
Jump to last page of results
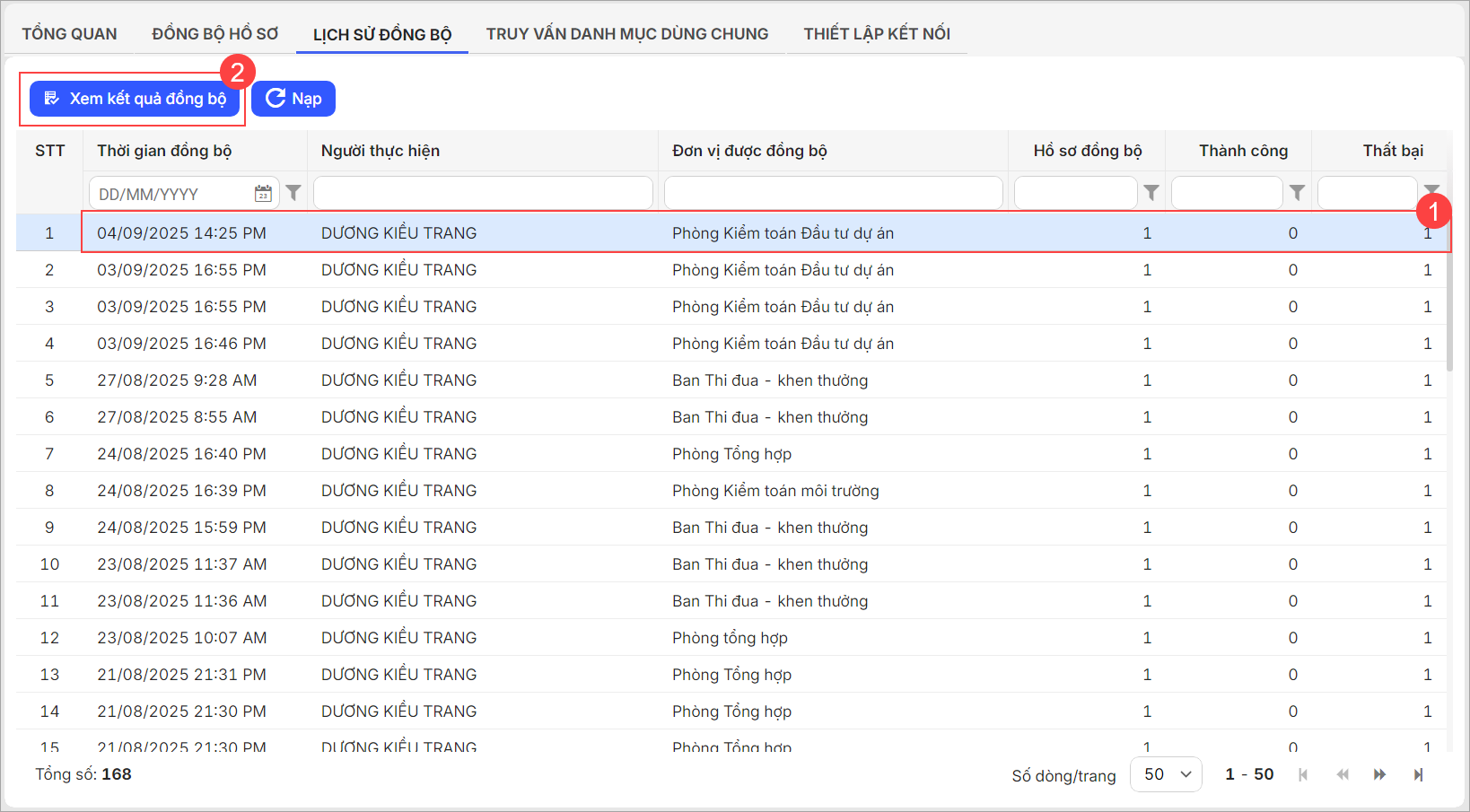(1418, 774)
